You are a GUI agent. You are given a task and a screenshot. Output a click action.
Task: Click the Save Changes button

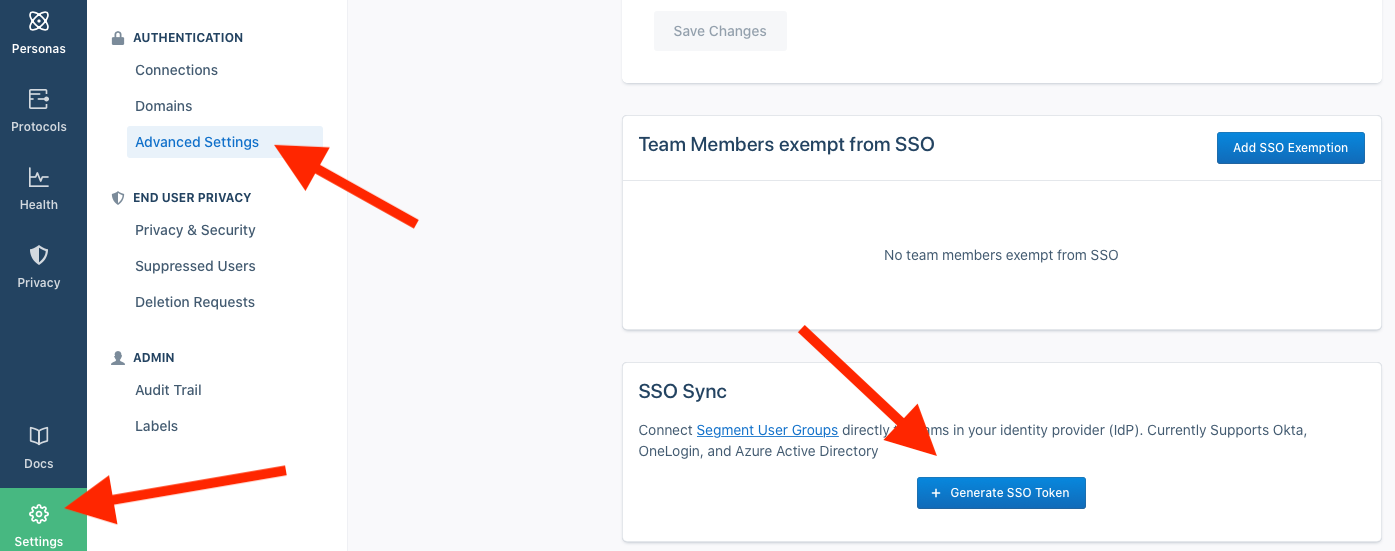tap(720, 31)
